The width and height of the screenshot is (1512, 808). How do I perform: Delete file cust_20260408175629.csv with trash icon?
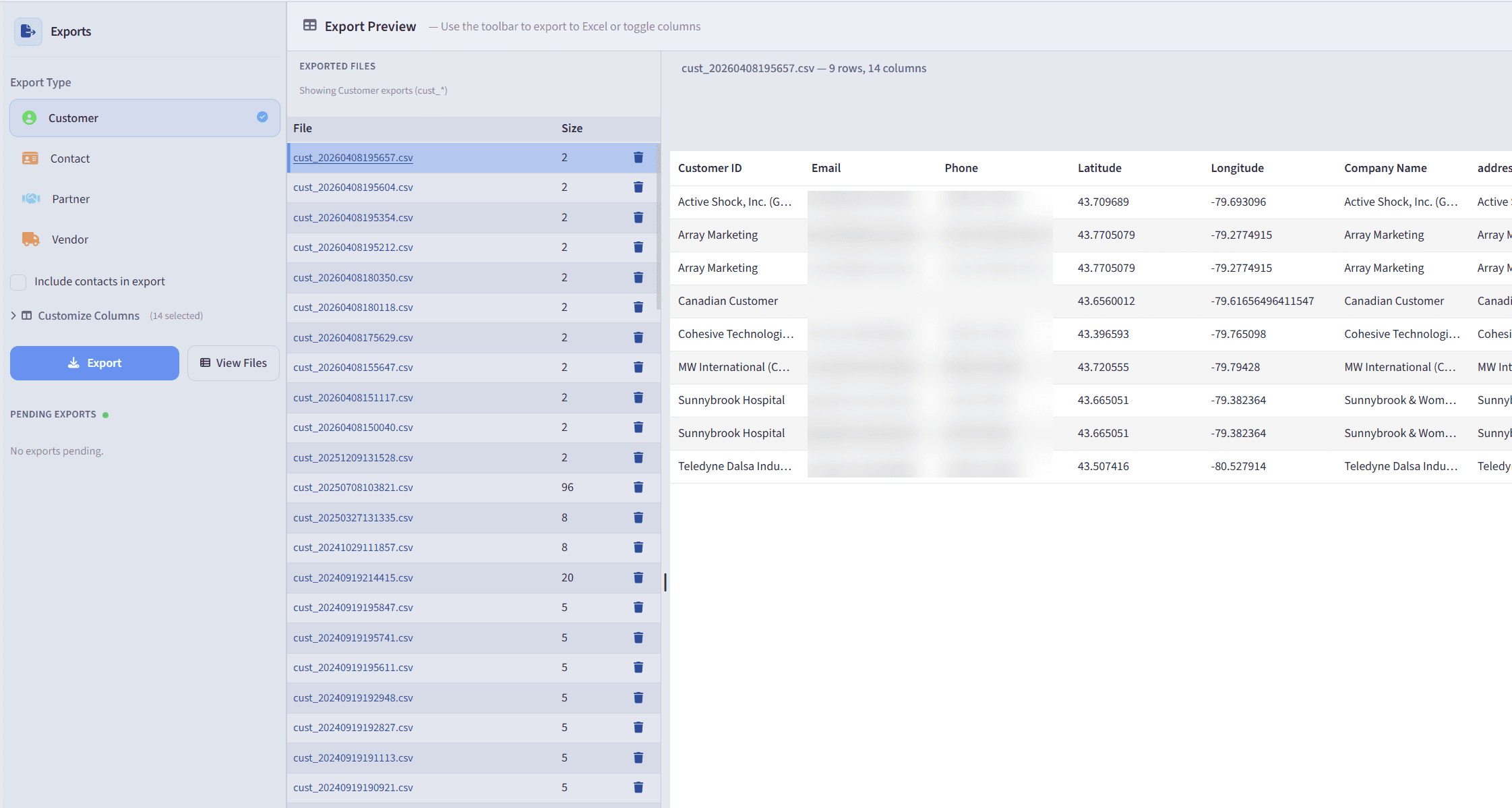[638, 337]
